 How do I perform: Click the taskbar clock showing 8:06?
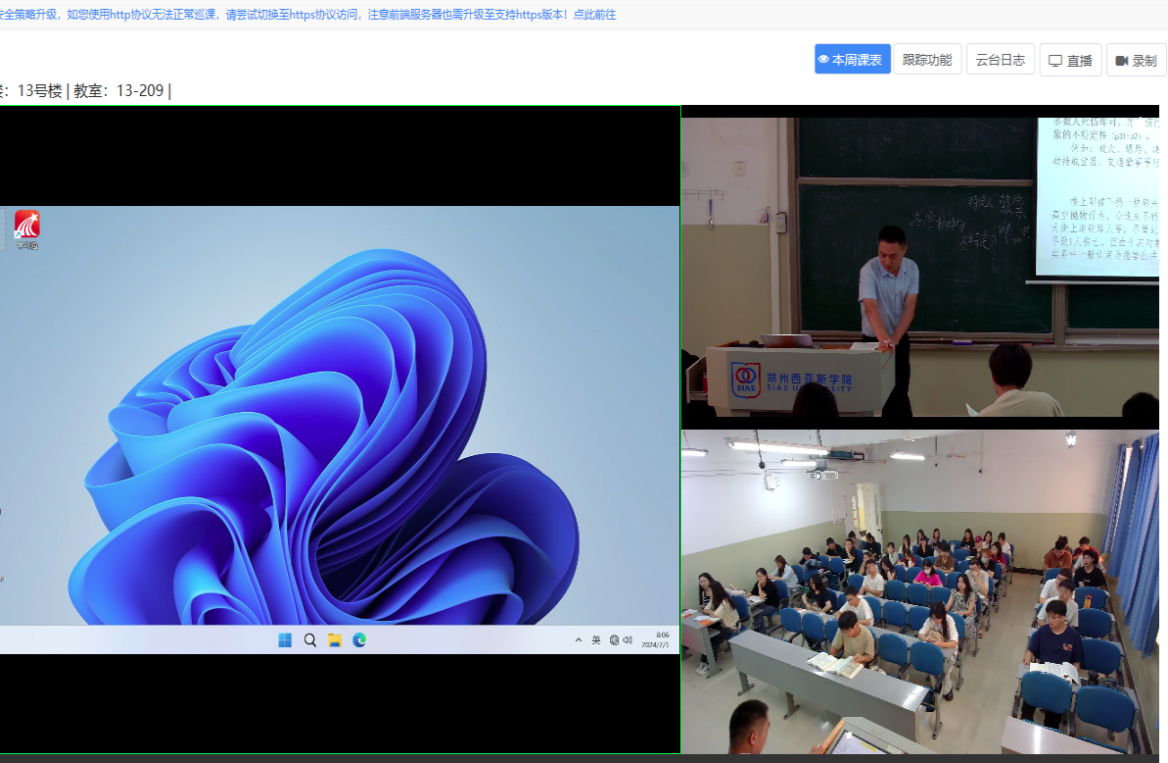656,640
